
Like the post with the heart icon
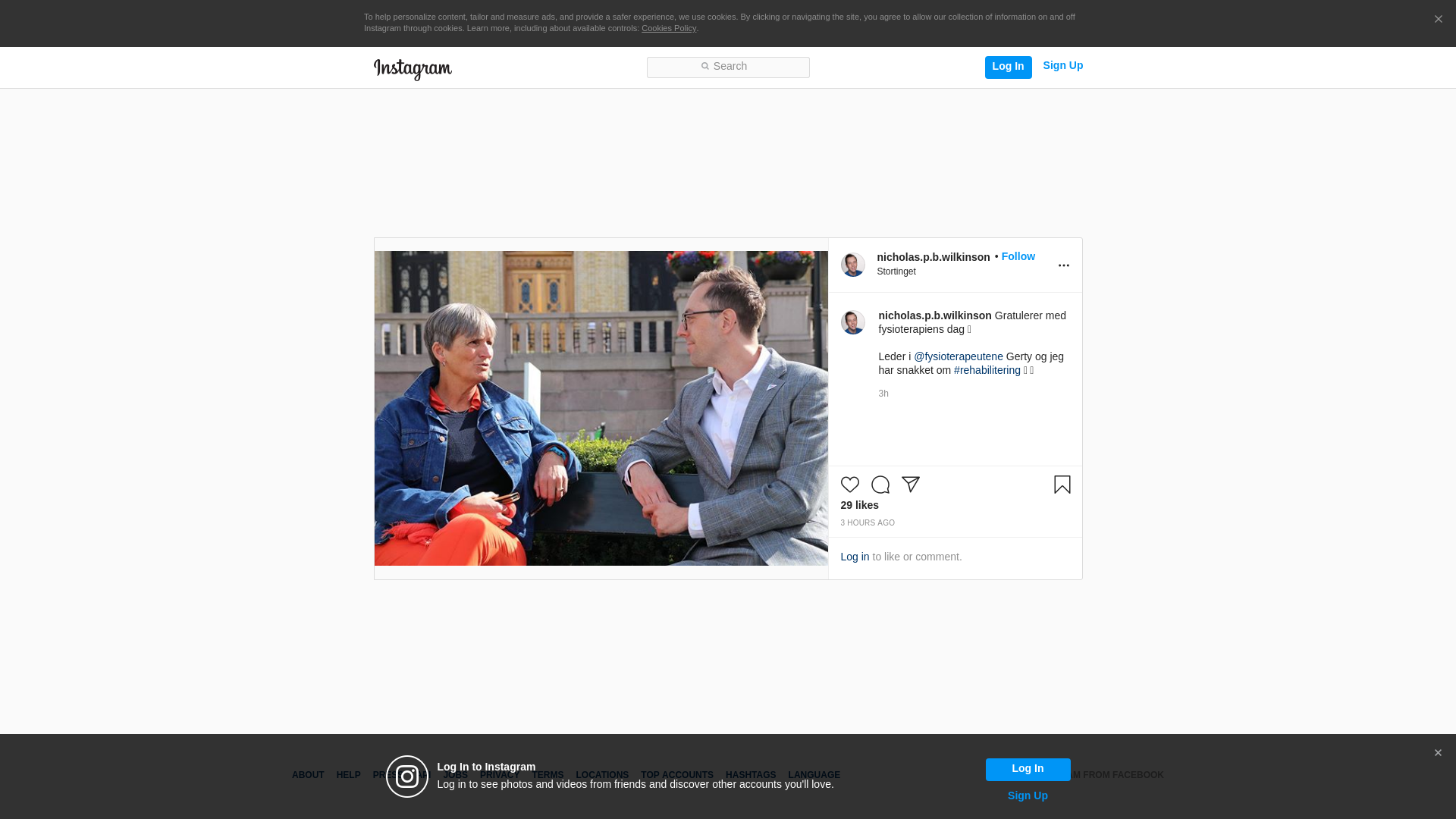click(x=849, y=485)
